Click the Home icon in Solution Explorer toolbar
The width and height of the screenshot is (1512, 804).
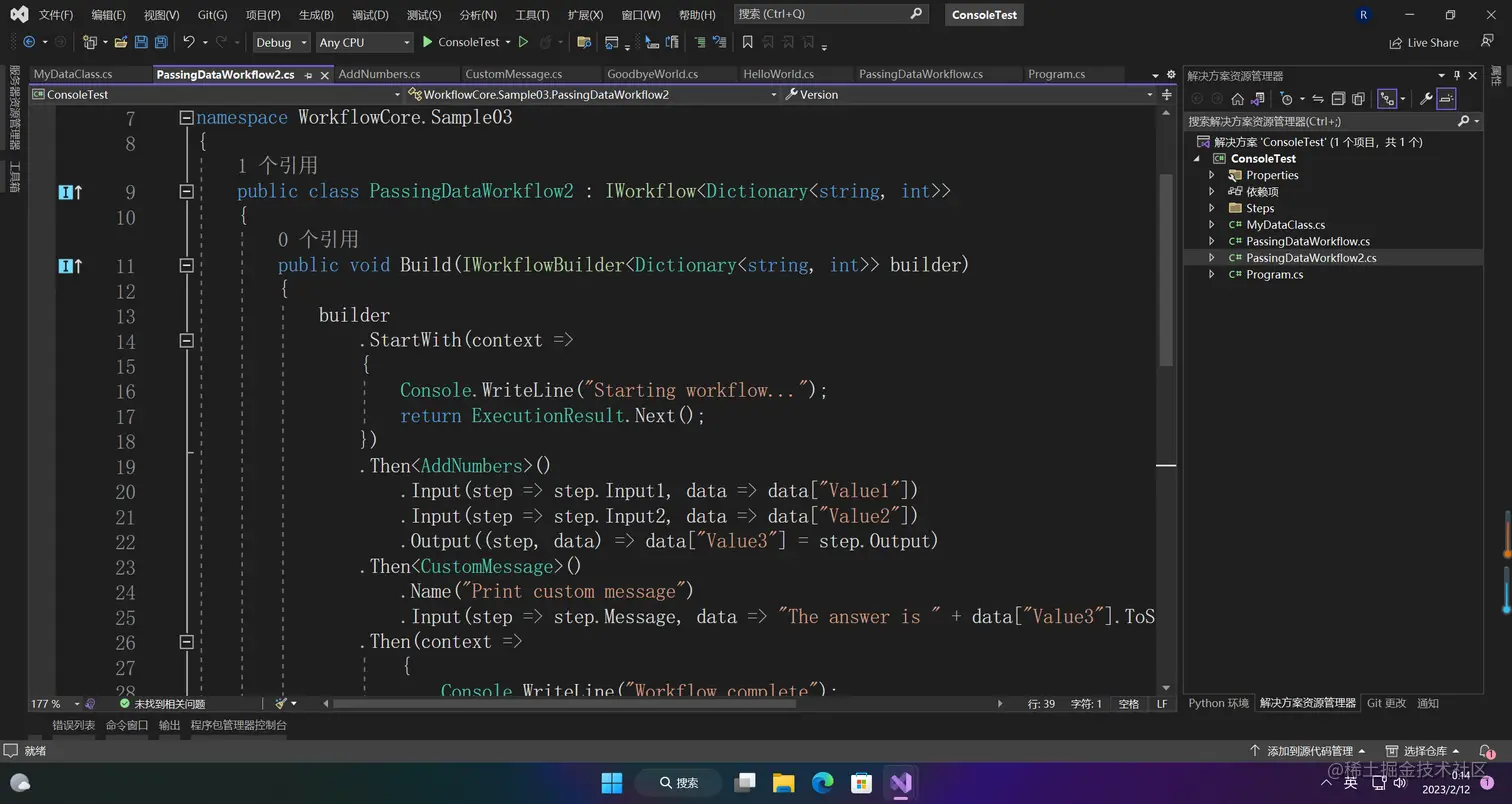1237,98
